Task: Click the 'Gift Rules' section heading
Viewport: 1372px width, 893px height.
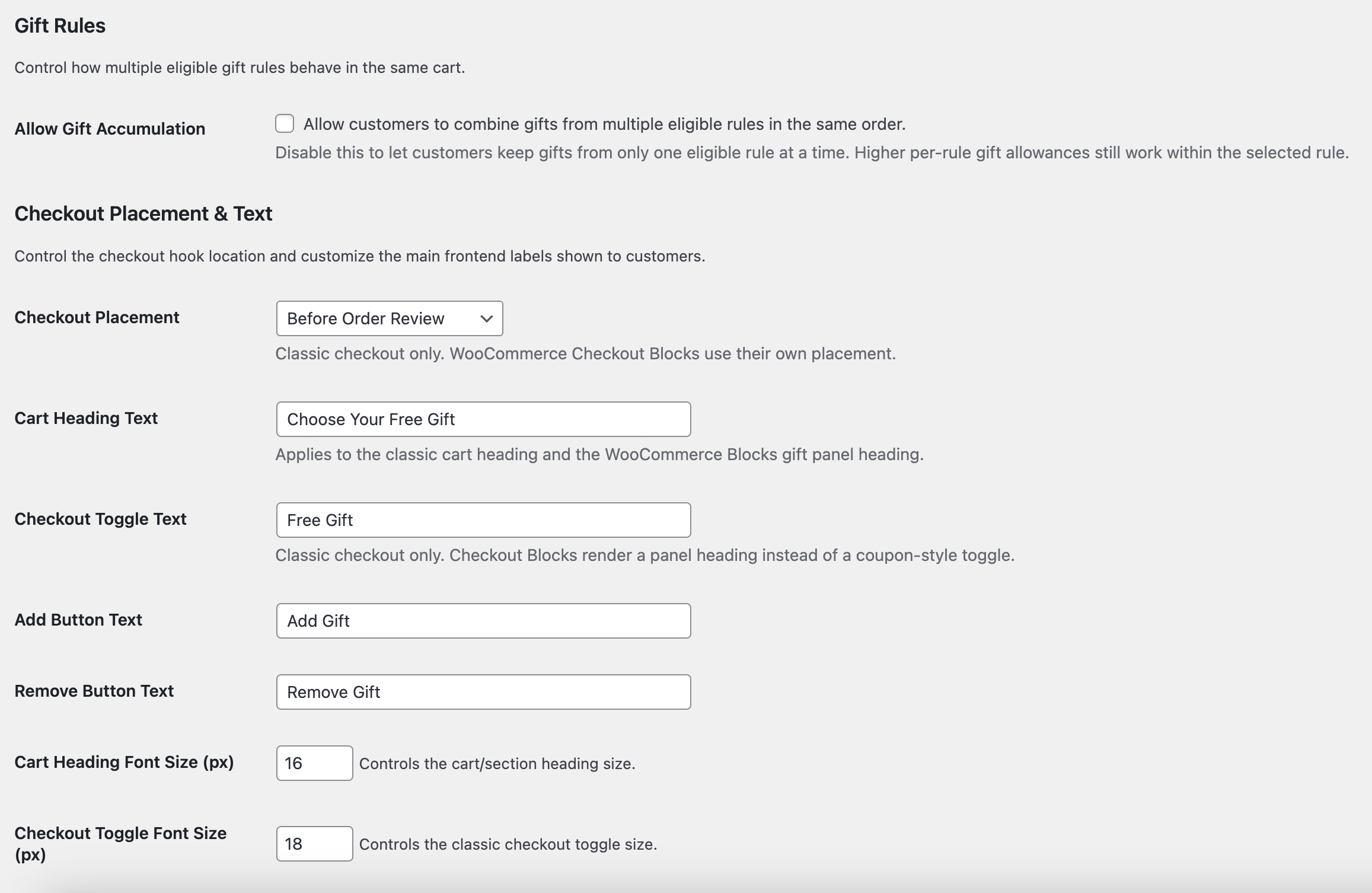Action: (60, 25)
